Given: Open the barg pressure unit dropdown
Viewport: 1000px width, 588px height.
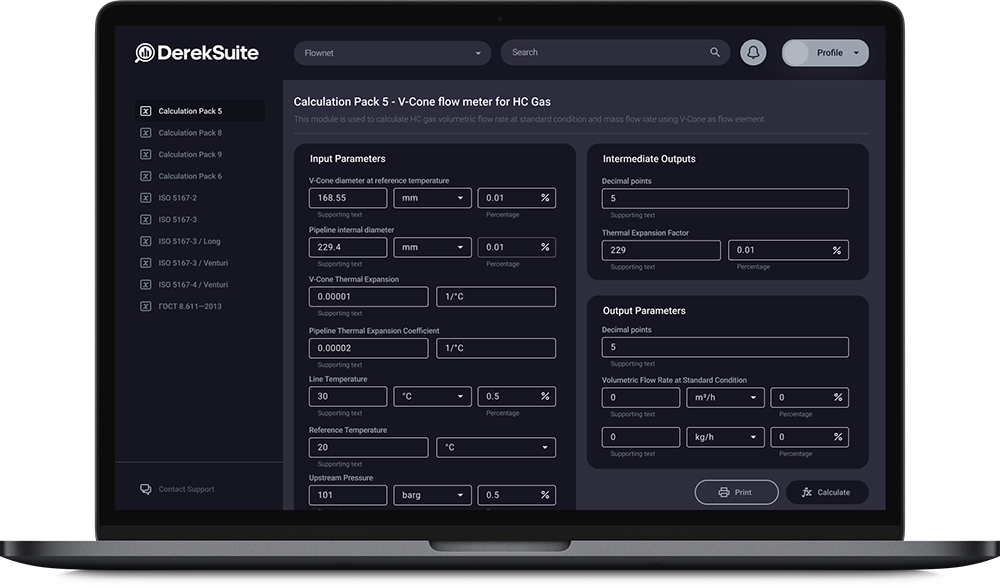Looking at the screenshot, I should (x=432, y=495).
